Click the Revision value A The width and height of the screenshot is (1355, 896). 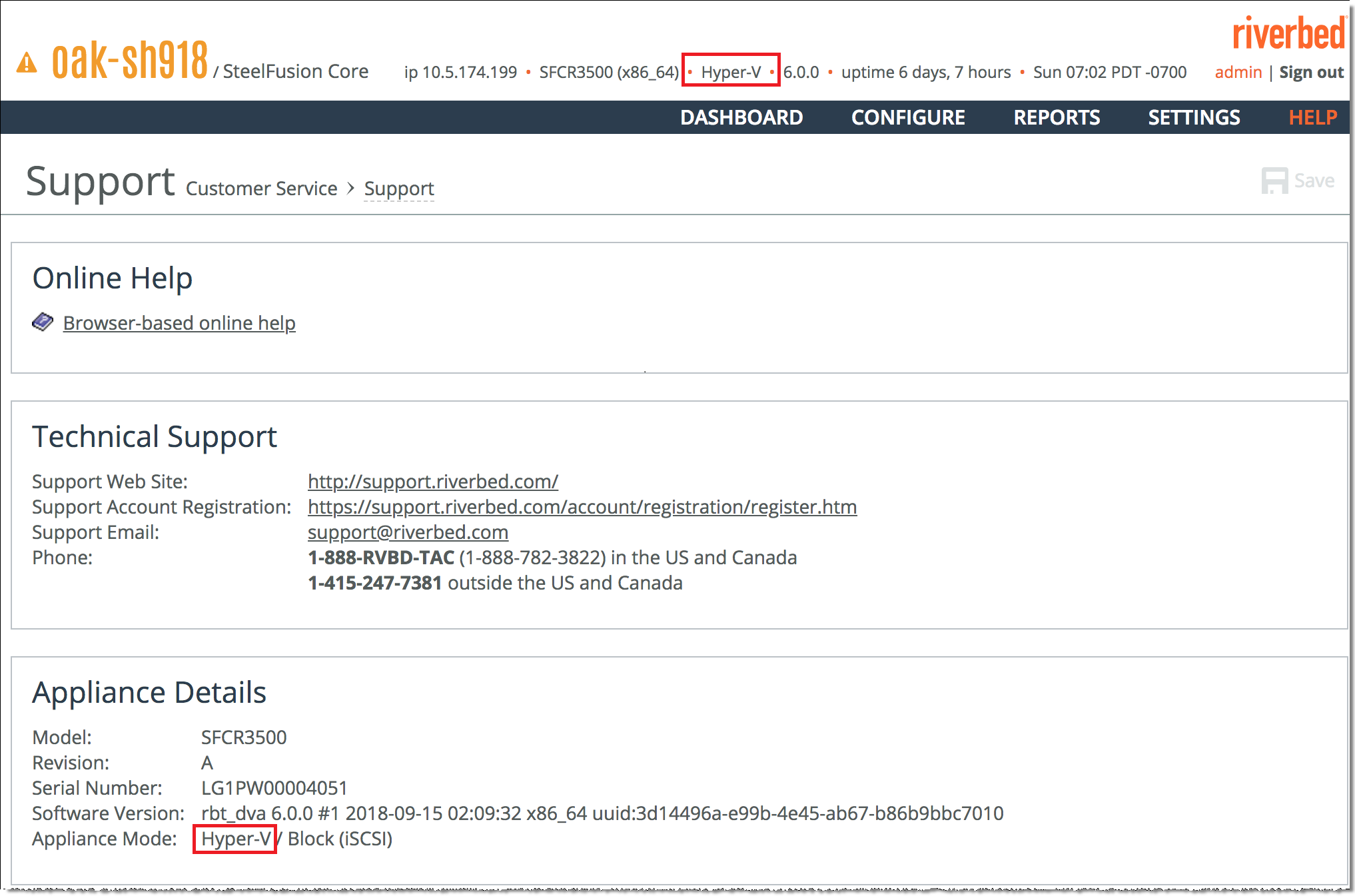coord(207,762)
